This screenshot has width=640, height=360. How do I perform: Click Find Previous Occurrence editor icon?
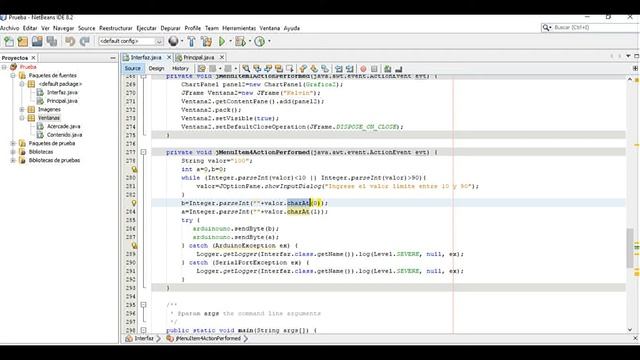[257, 69]
